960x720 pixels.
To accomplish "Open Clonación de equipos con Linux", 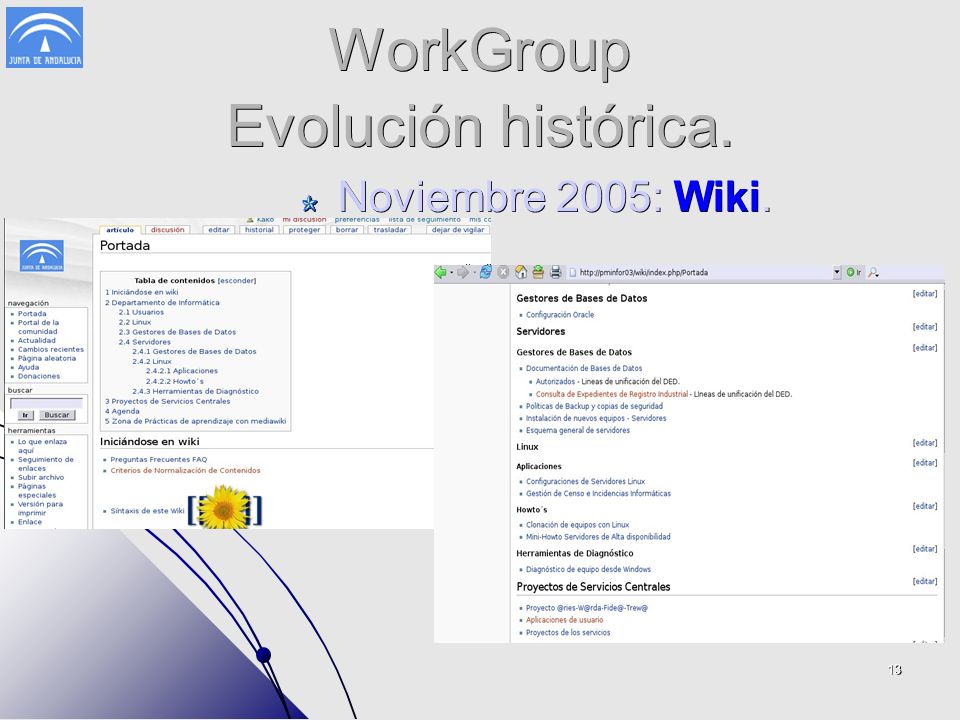I will [x=577, y=525].
